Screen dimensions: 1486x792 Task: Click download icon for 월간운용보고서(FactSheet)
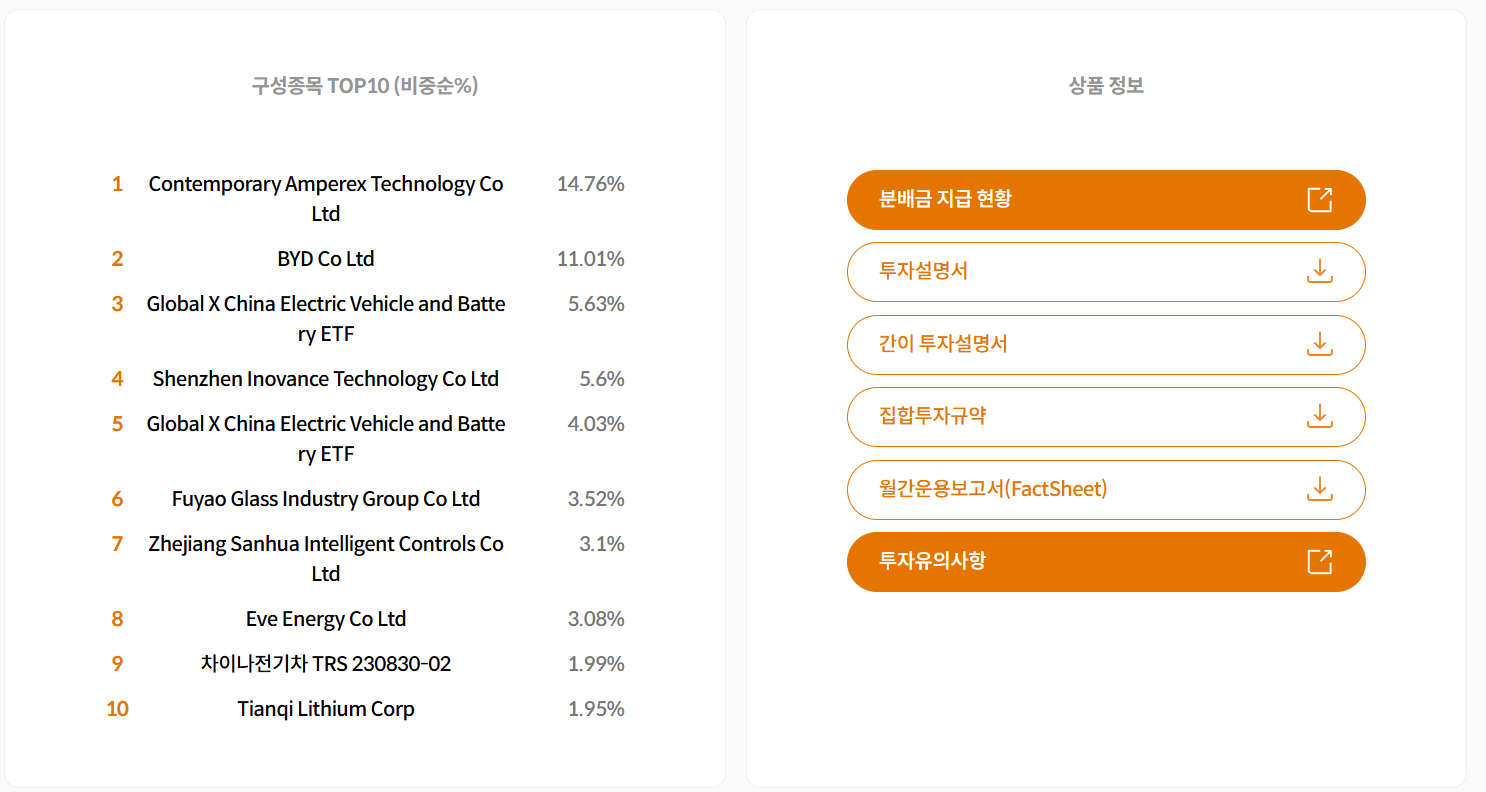point(1320,489)
